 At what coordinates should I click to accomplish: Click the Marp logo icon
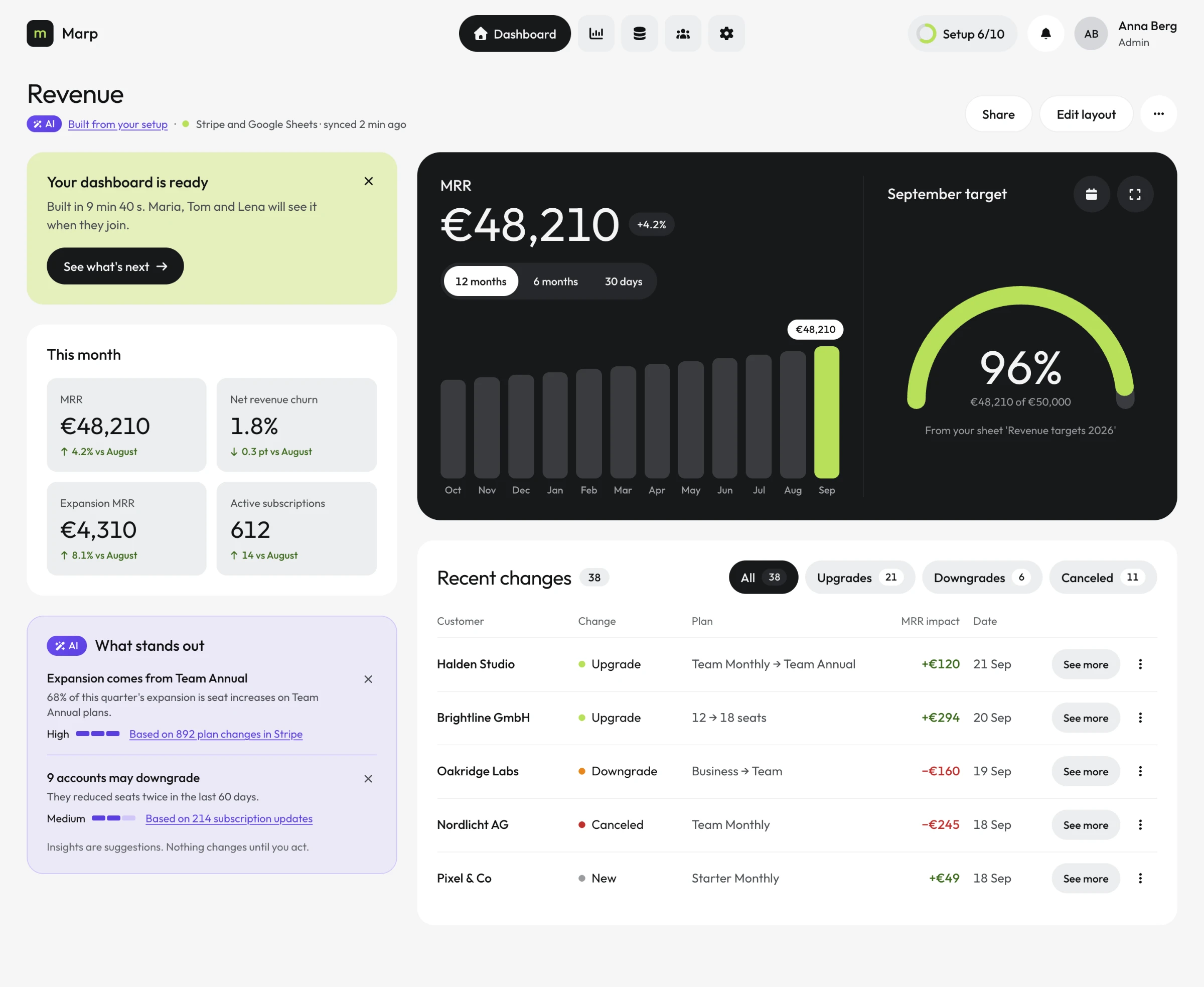tap(40, 34)
